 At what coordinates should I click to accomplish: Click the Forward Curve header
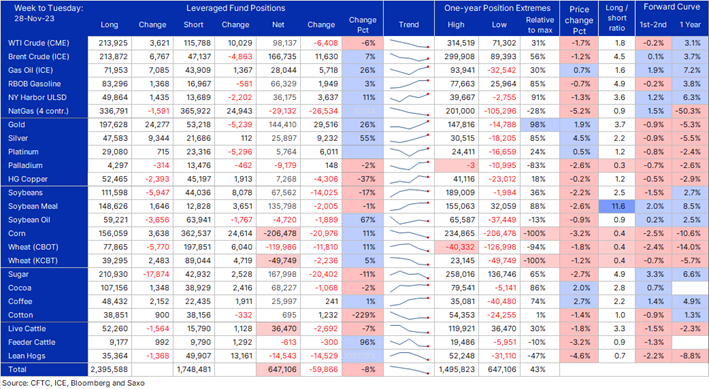pyautogui.click(x=671, y=7)
